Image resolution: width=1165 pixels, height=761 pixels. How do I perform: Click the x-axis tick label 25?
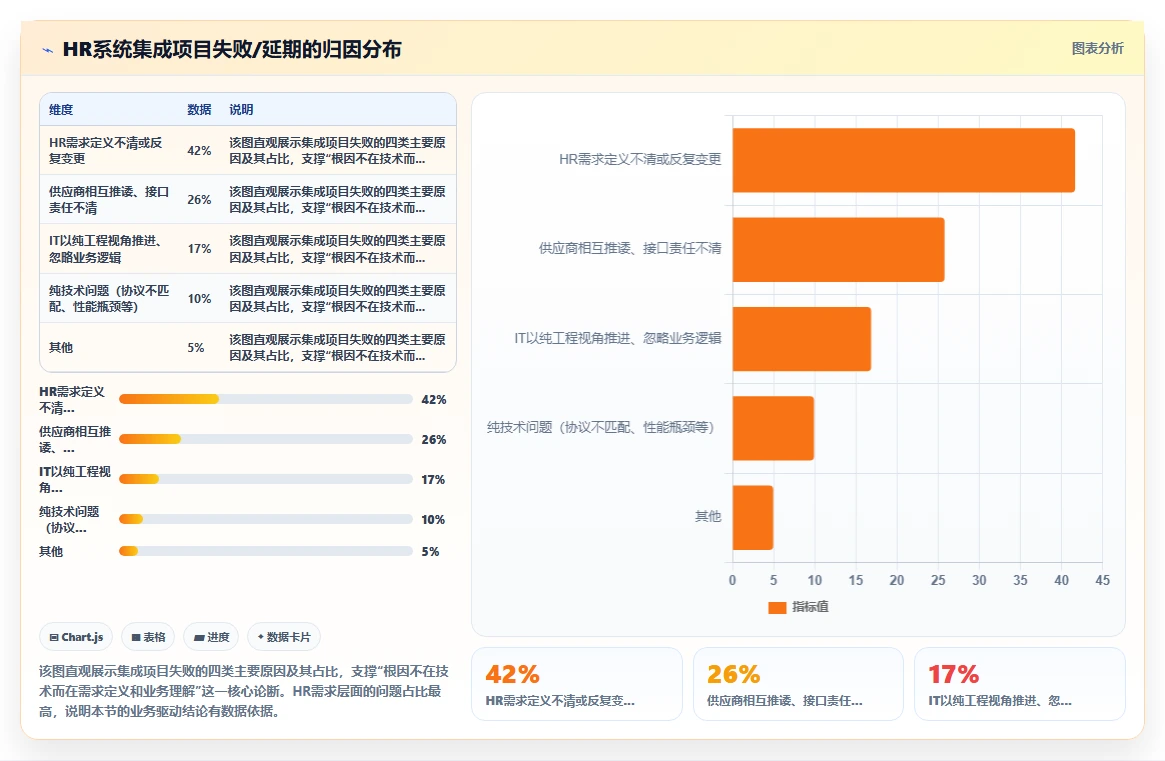coord(938,580)
